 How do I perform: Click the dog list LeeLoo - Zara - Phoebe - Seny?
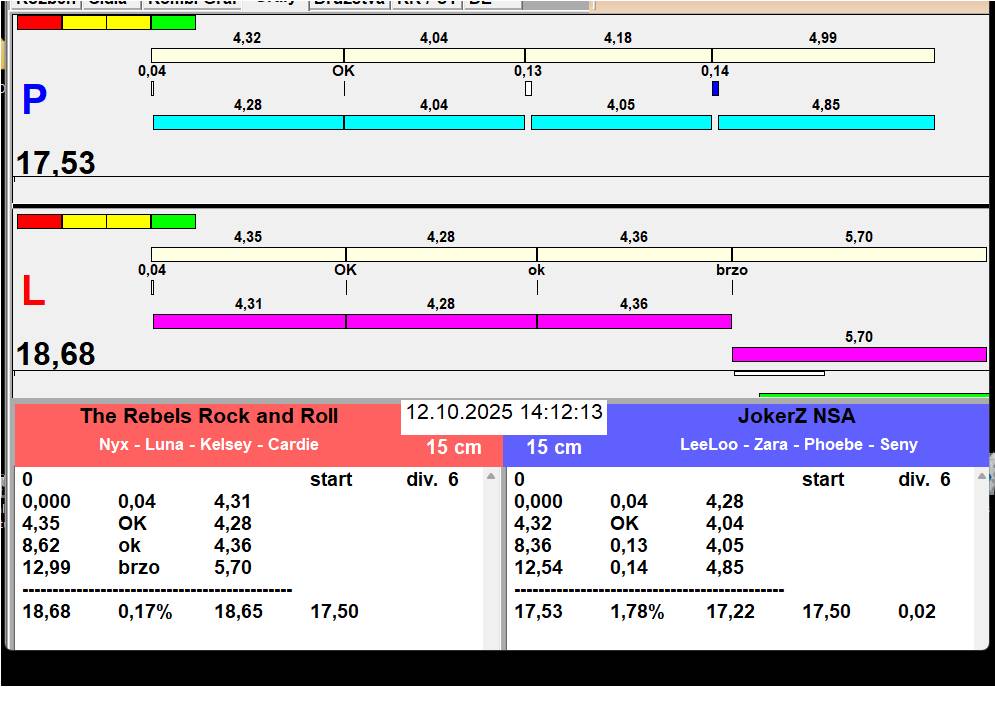click(x=799, y=444)
